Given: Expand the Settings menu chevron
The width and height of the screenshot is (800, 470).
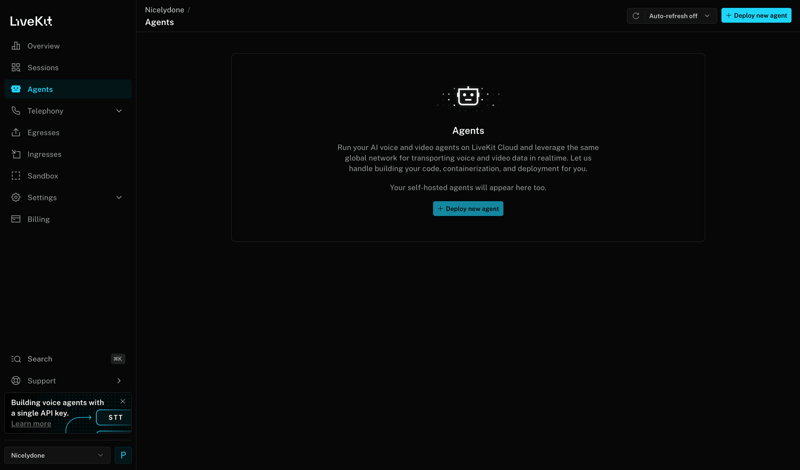Looking at the screenshot, I should click(x=119, y=197).
